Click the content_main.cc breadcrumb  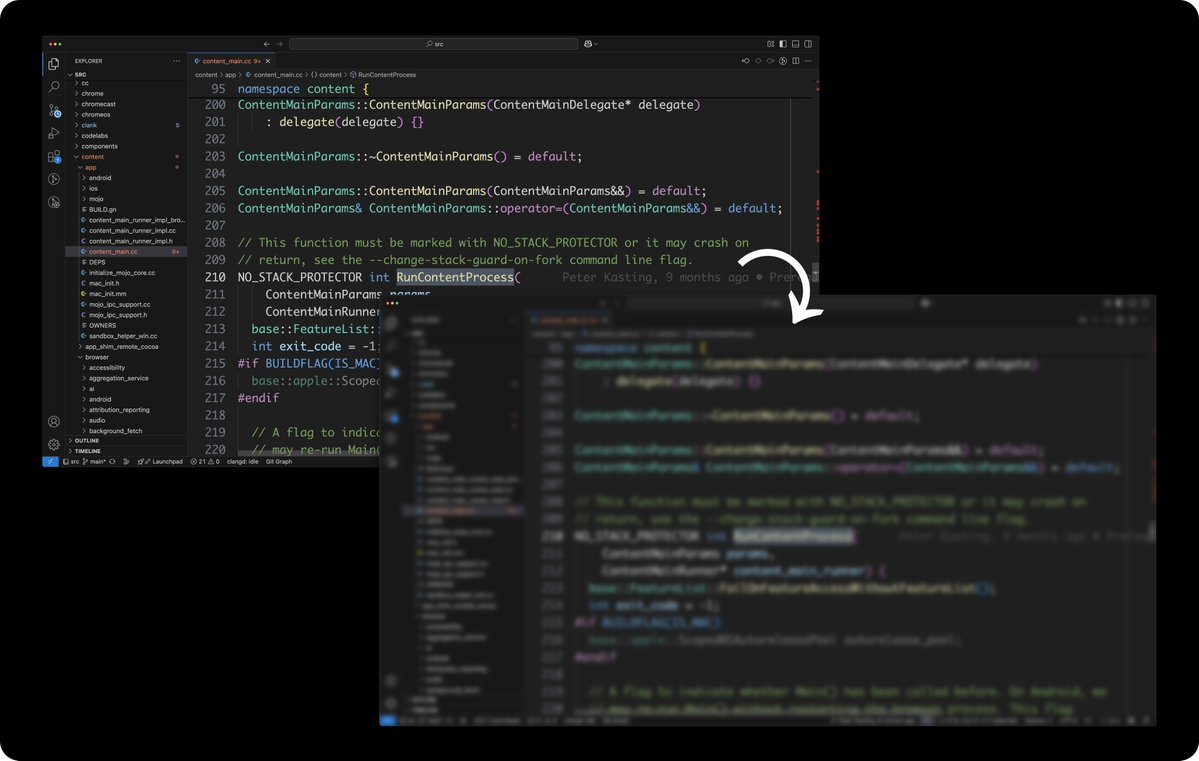(275, 75)
